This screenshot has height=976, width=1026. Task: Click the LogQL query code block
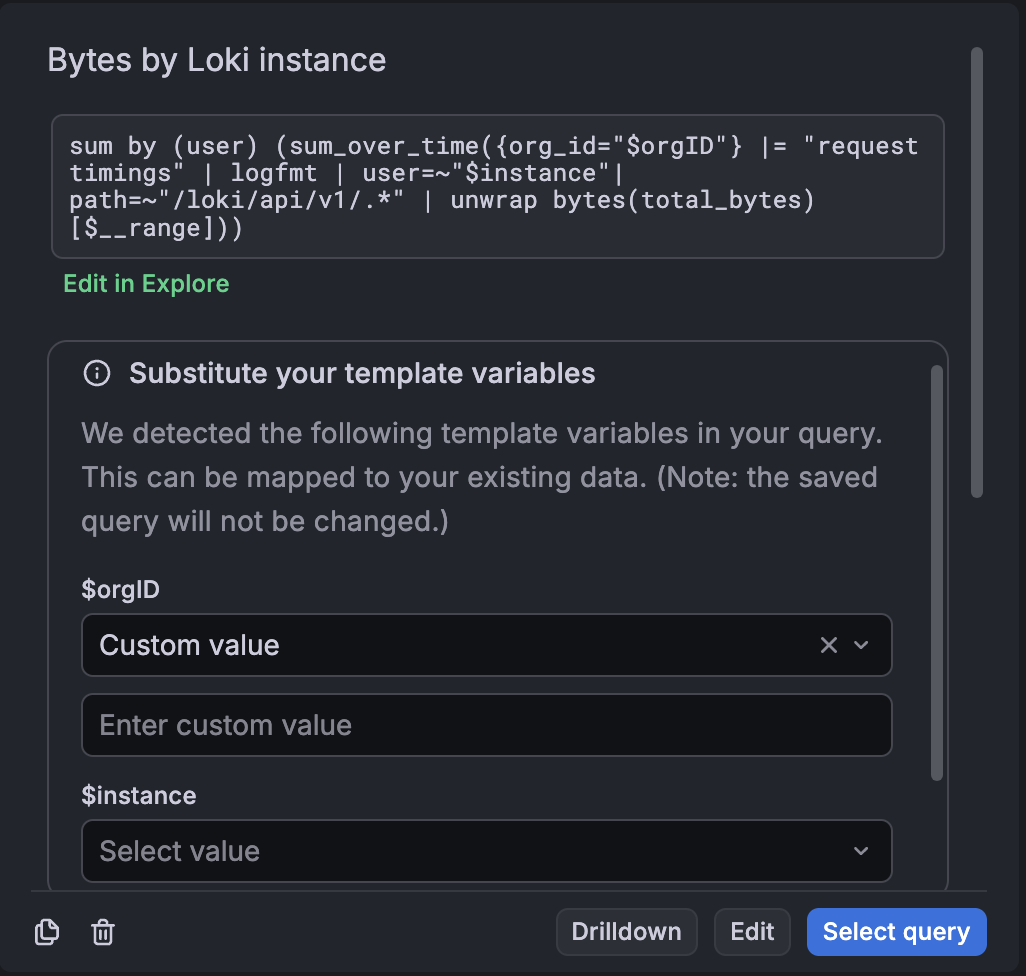497,186
